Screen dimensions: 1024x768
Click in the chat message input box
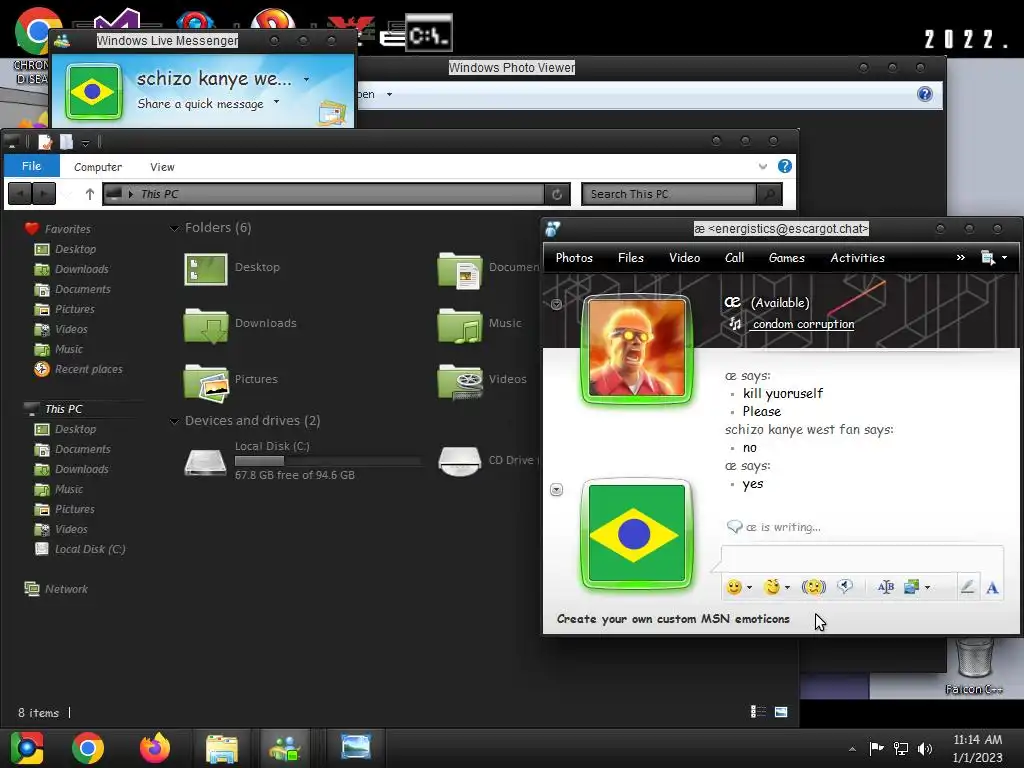pyautogui.click(x=862, y=559)
